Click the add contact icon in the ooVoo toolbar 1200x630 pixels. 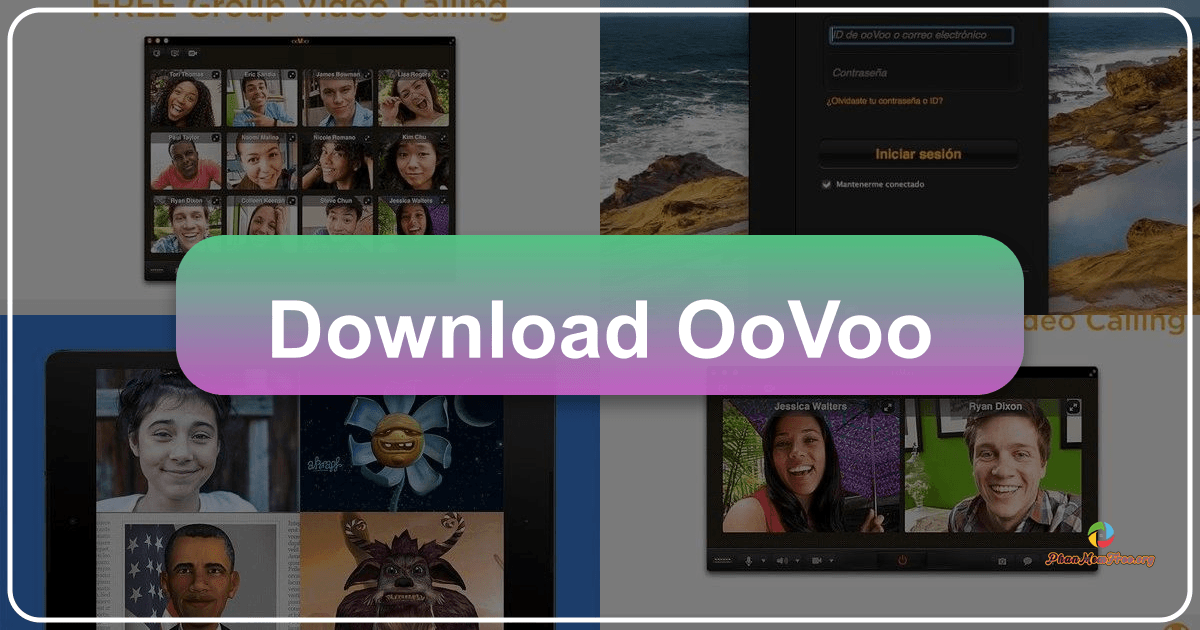156,53
